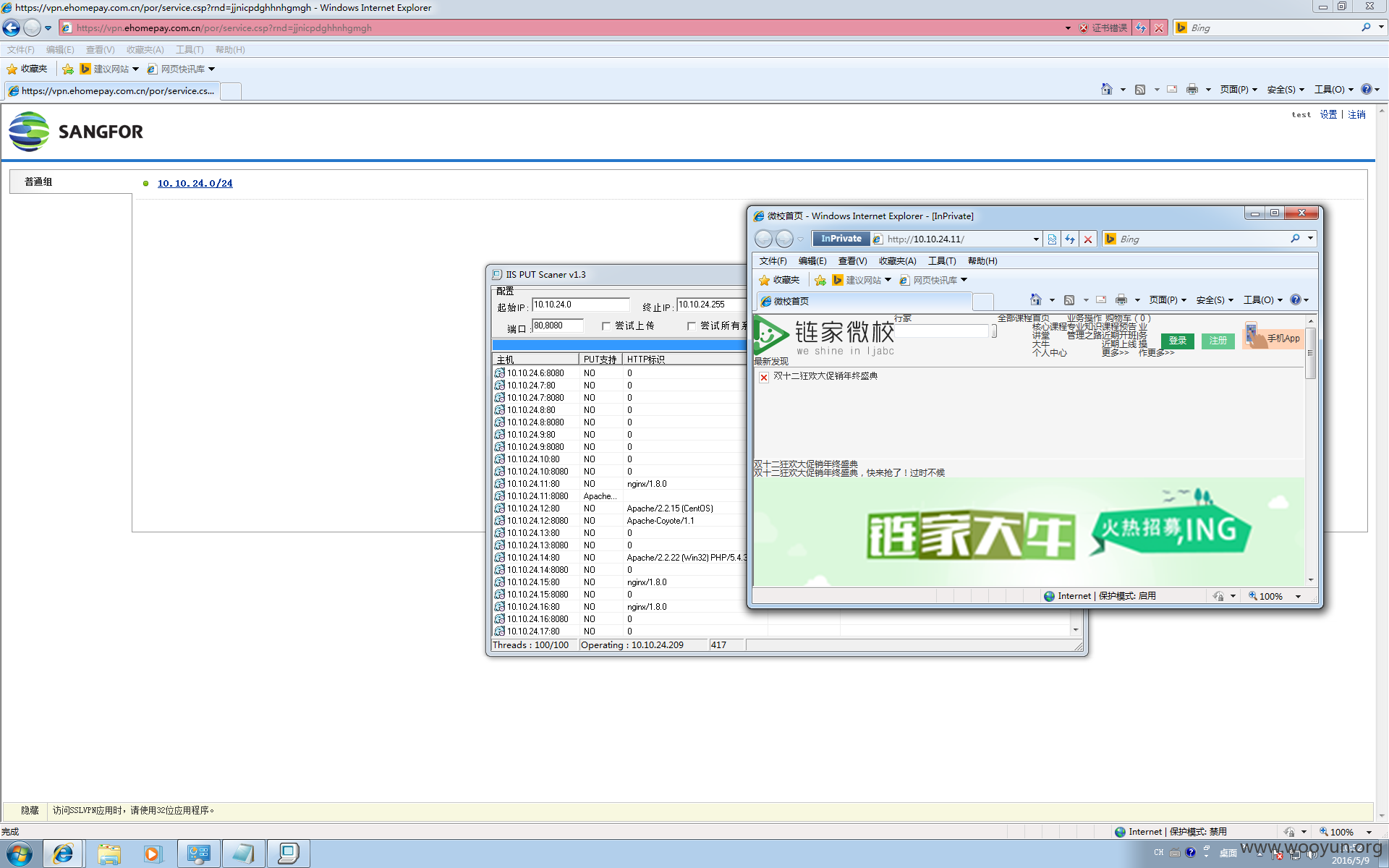Click the InPrivate indicator in the address bar
The width and height of the screenshot is (1389, 868).
point(841,239)
